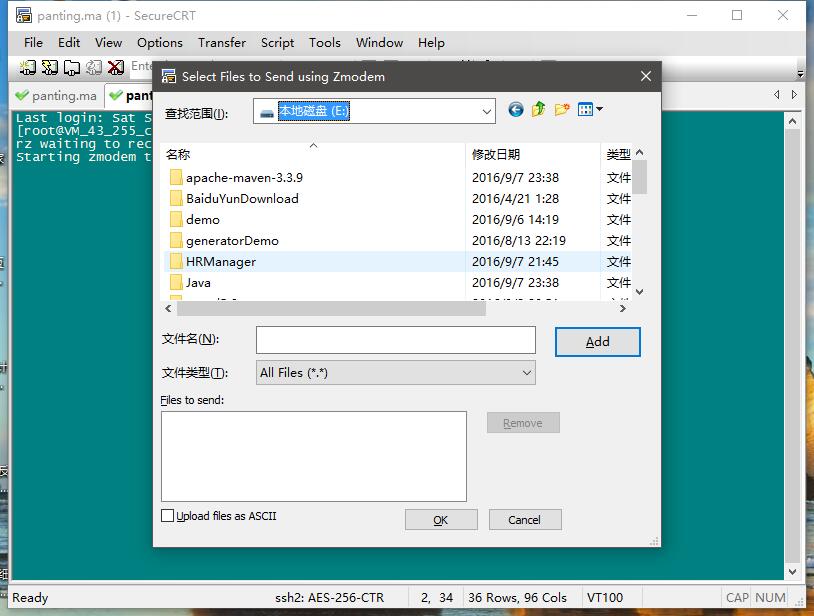
Task: Click ssh2: AES-256-CTR in status bar
Action: pyautogui.click(x=330, y=598)
